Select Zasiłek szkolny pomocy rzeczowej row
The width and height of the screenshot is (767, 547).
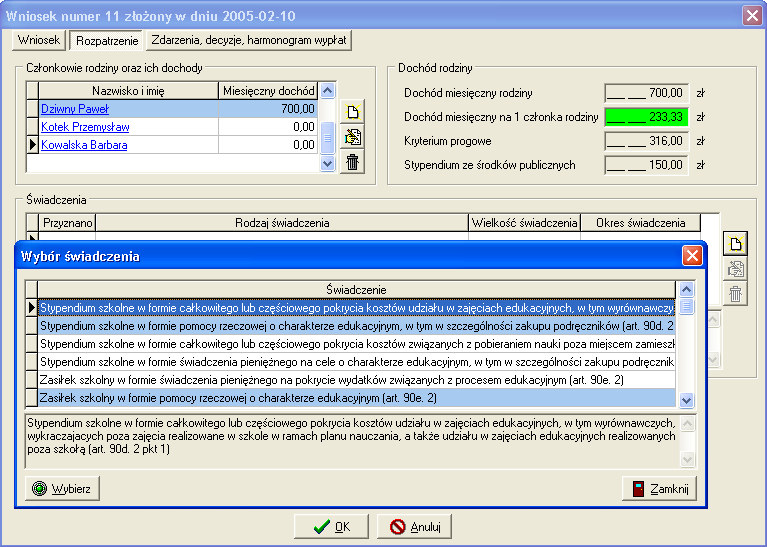tap(357, 398)
